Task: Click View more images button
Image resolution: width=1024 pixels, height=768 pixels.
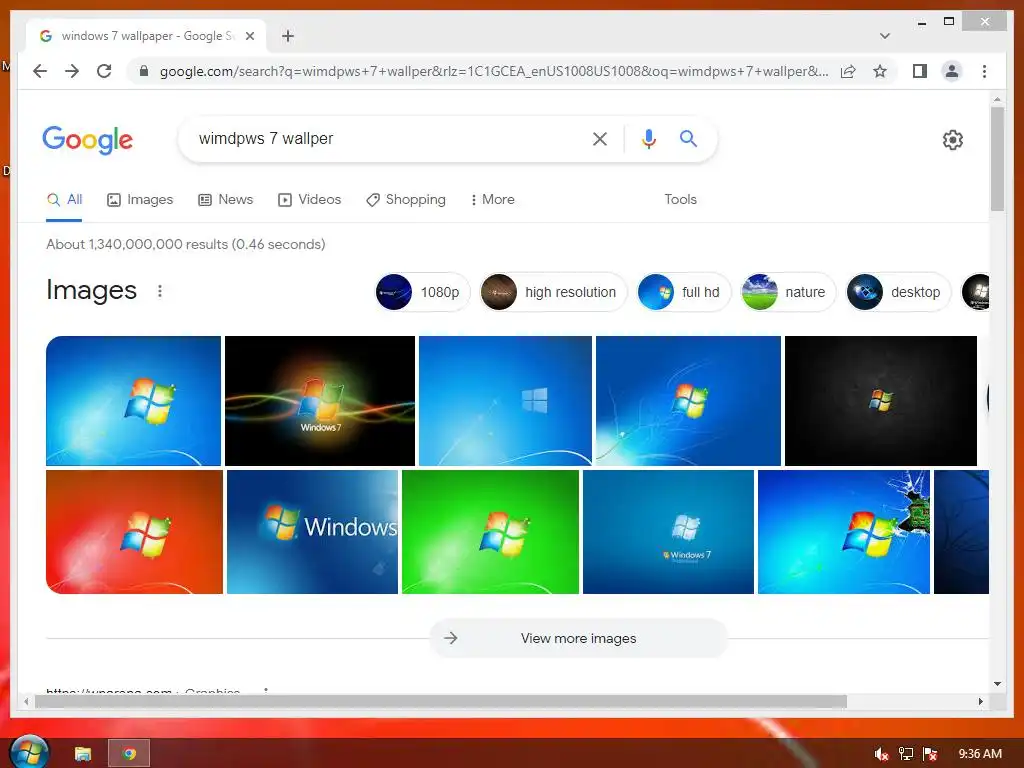Action: point(578,638)
